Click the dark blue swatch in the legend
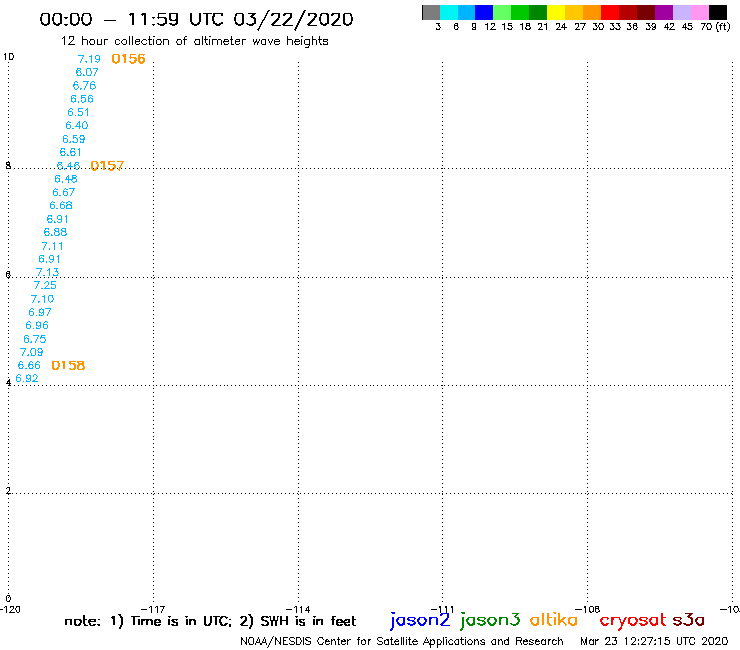 coord(484,12)
